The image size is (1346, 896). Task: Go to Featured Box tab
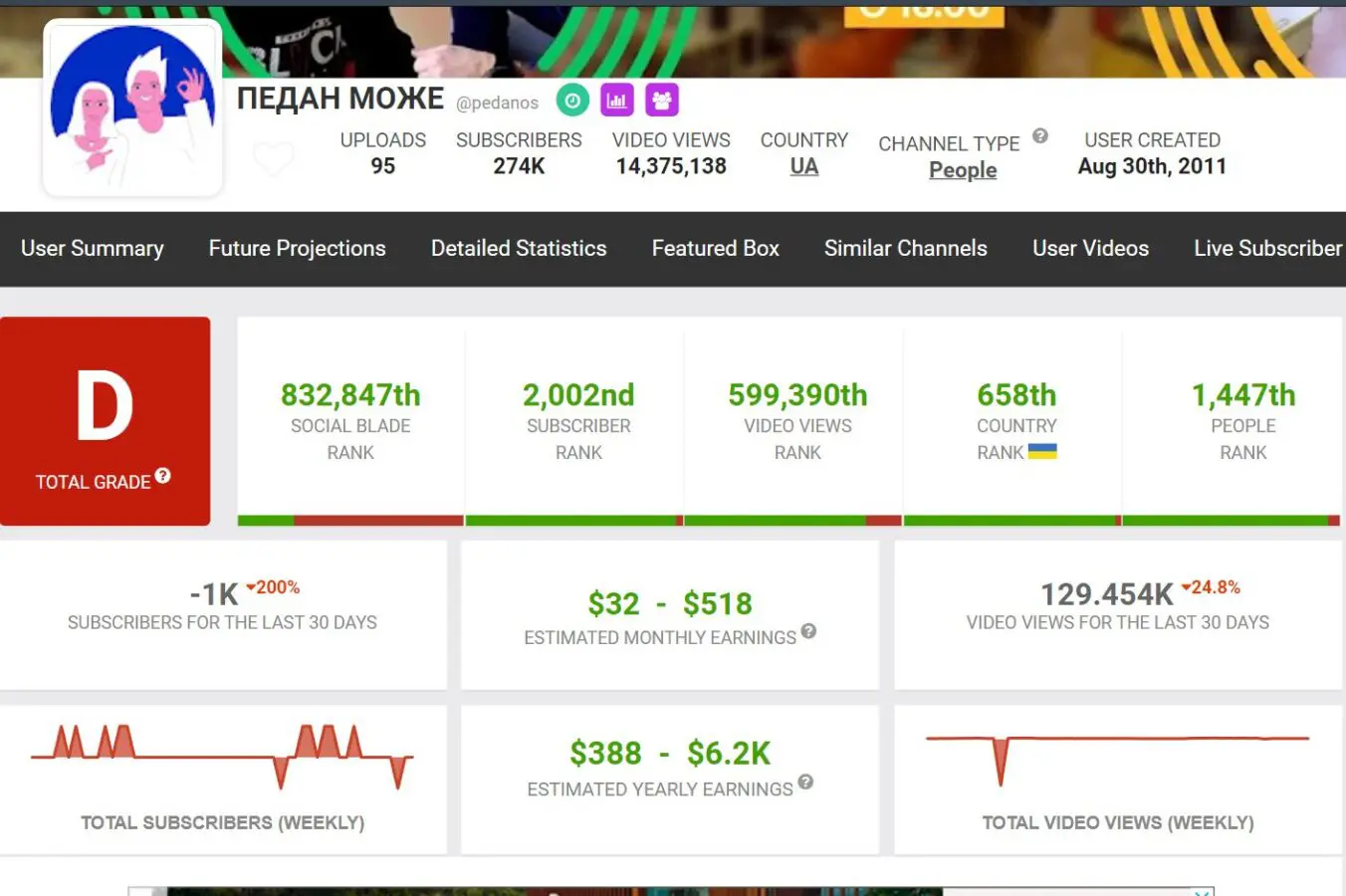point(716,249)
